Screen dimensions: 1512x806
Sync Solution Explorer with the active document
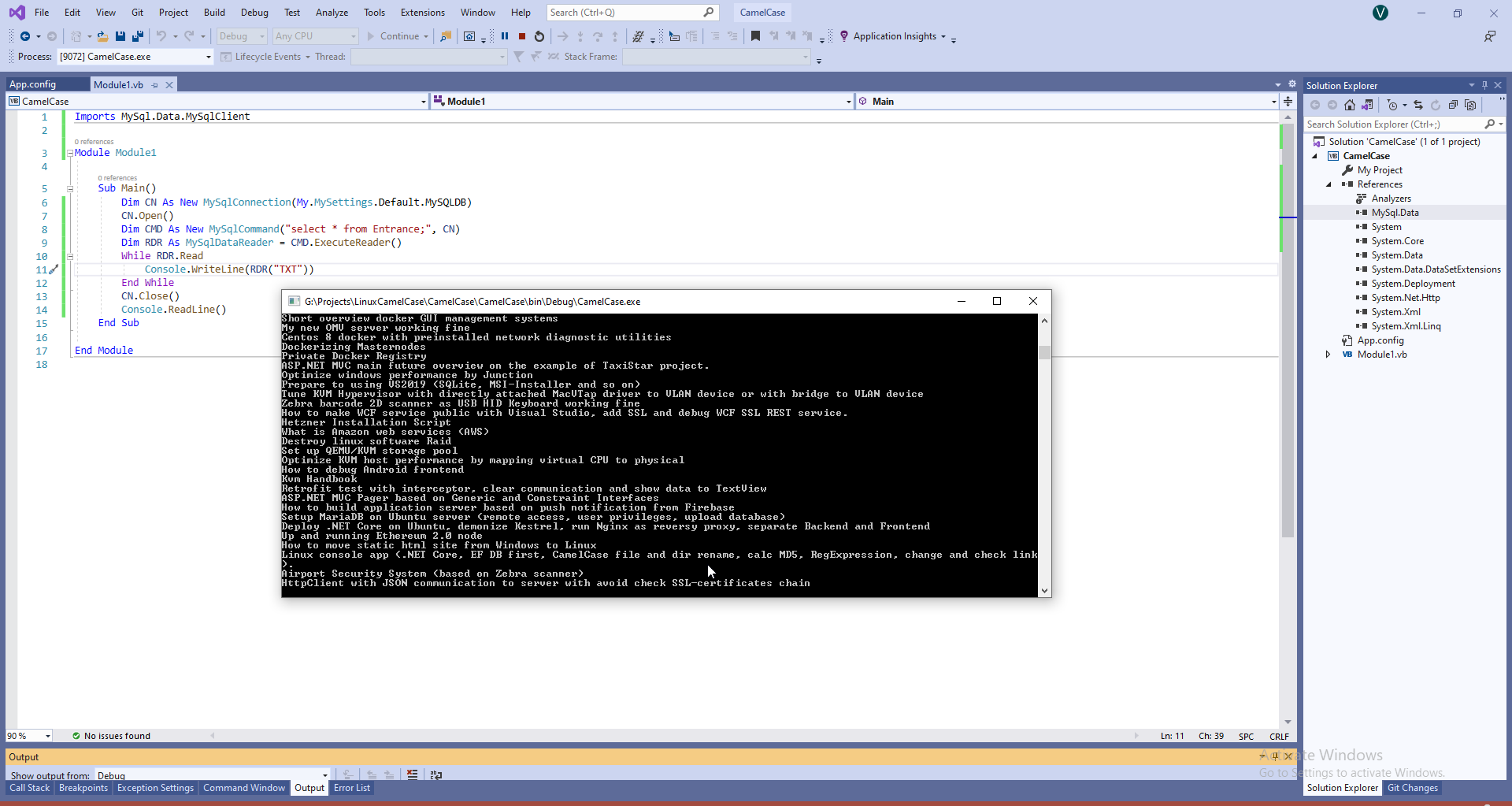pos(1418,105)
